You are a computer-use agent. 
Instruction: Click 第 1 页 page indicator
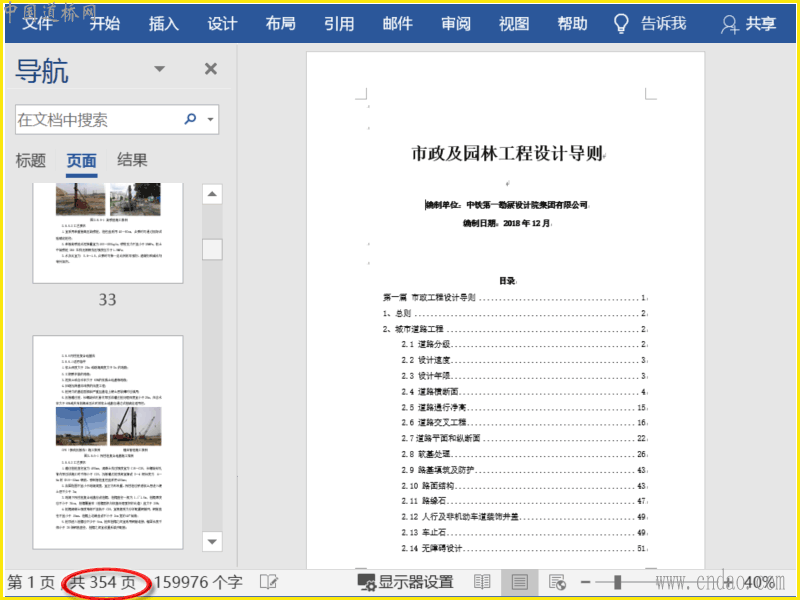coord(31,582)
